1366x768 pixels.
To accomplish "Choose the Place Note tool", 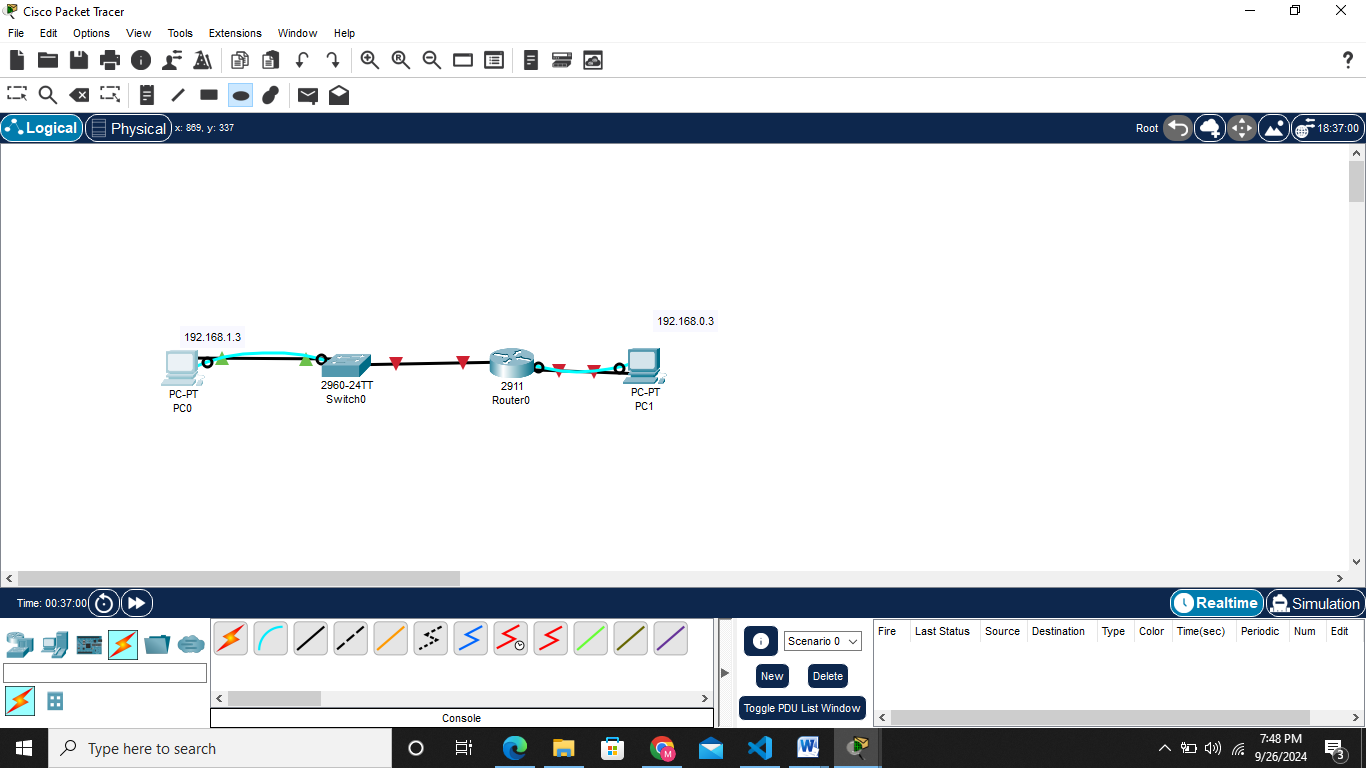I will tap(147, 95).
